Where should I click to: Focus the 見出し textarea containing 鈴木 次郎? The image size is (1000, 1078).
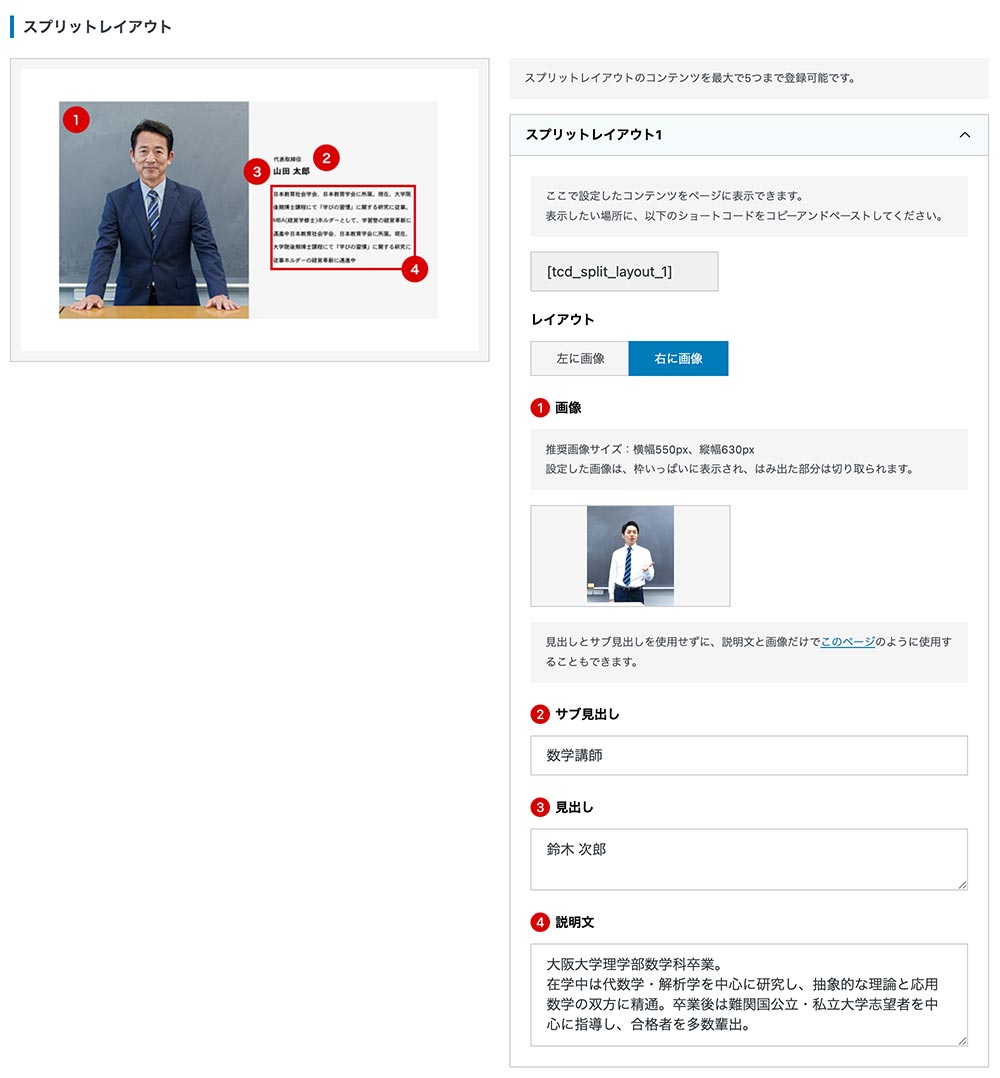pyautogui.click(x=748, y=858)
